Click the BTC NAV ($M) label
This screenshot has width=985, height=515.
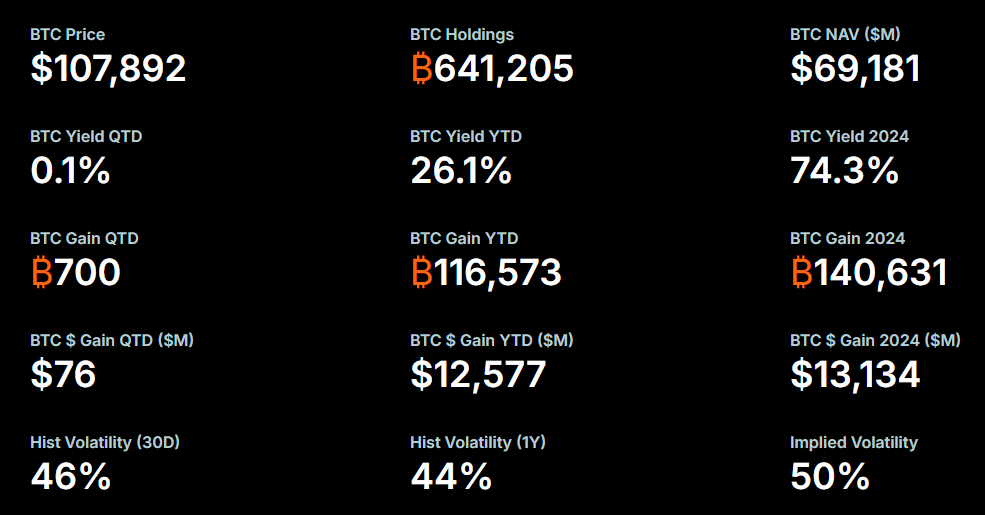click(x=845, y=35)
